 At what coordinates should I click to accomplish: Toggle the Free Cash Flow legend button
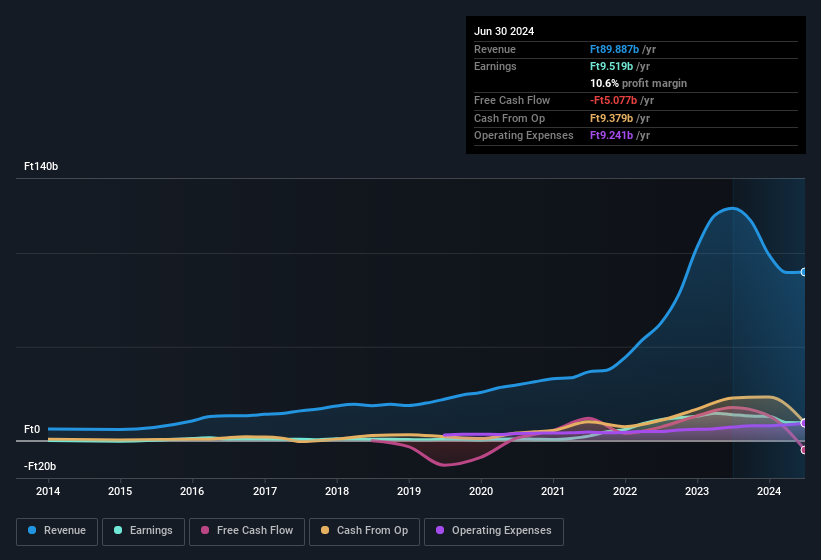coord(247,532)
